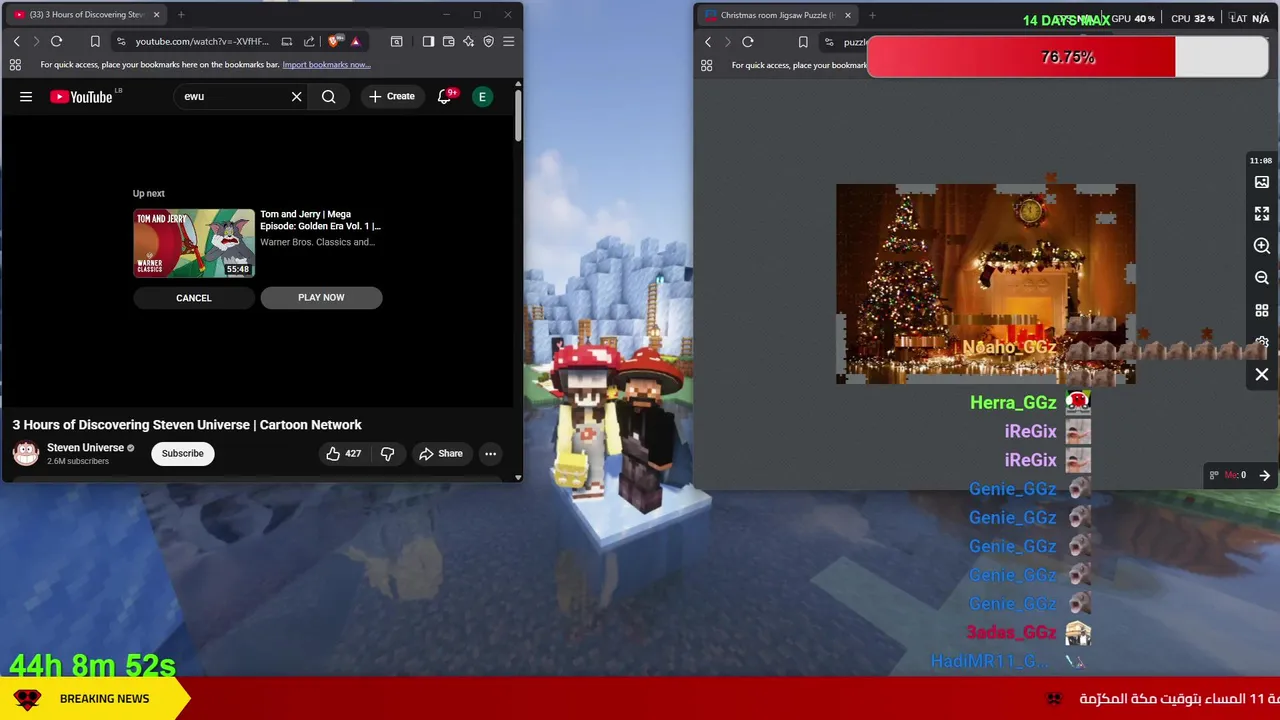Show puzzle preview image icon
The height and width of the screenshot is (720, 1280).
(x=1262, y=182)
